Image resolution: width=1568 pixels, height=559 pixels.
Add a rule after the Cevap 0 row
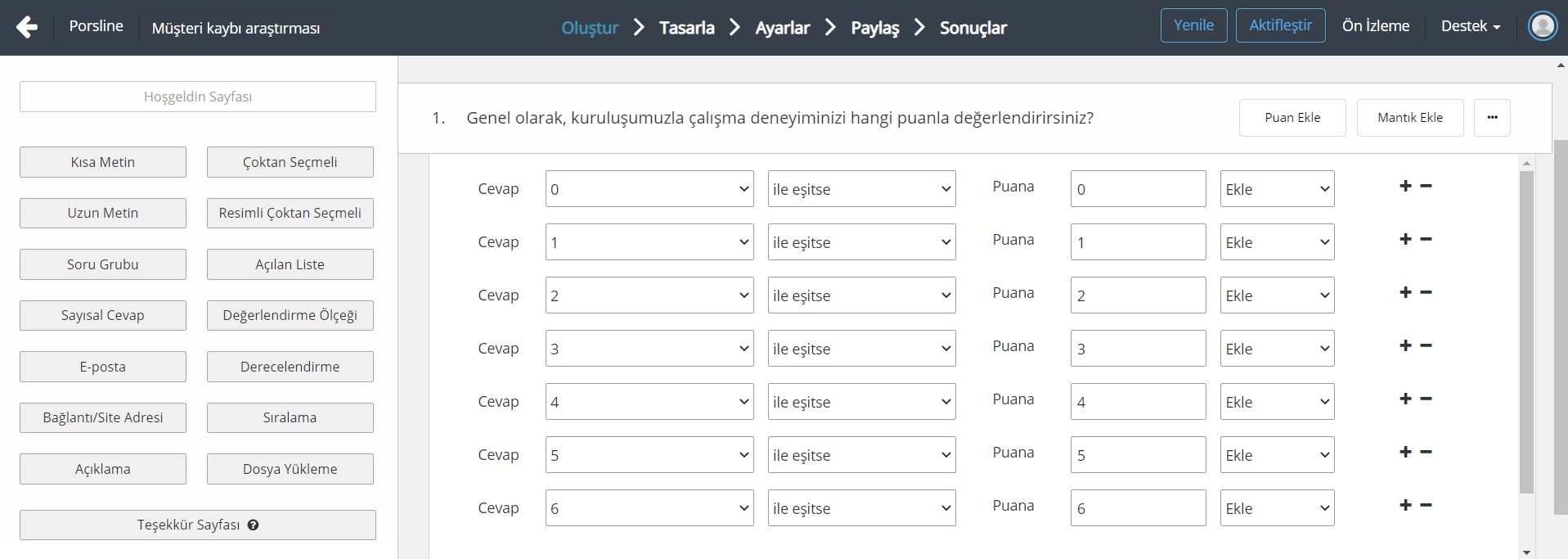pyautogui.click(x=1405, y=186)
